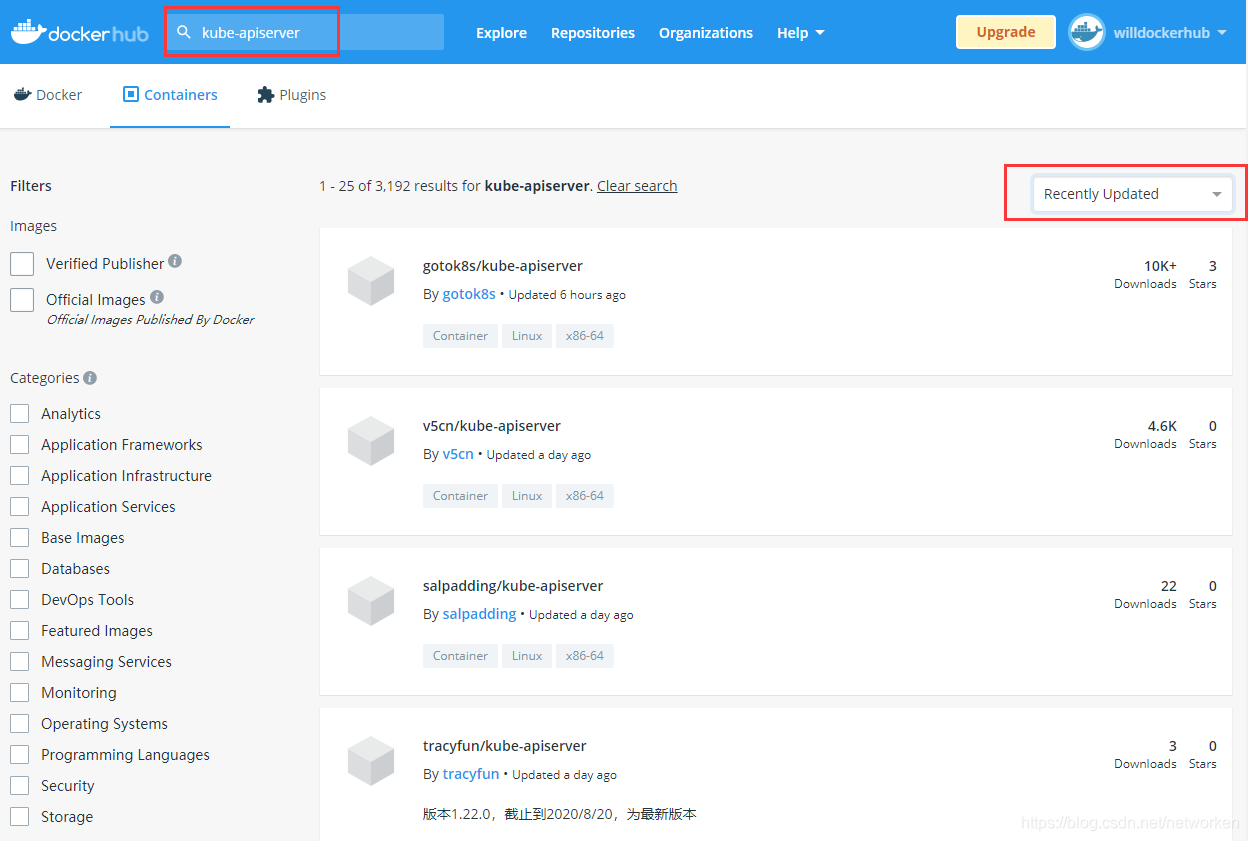Open the Recently Updated sort dropdown
Image resolution: width=1248 pixels, height=841 pixels.
pos(1132,194)
